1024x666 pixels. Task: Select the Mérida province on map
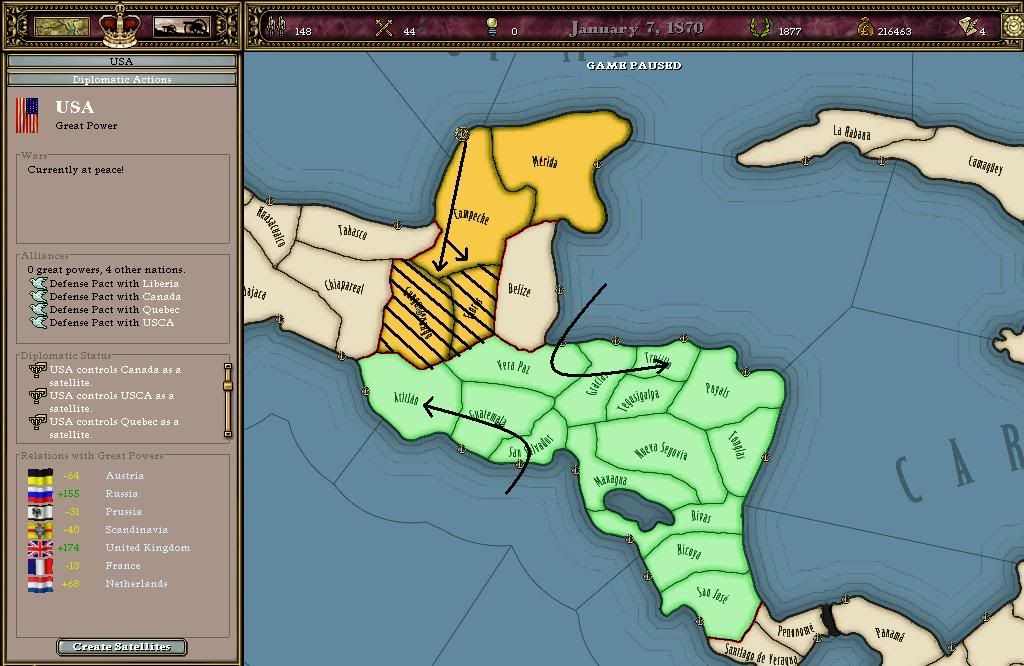pyautogui.click(x=545, y=161)
